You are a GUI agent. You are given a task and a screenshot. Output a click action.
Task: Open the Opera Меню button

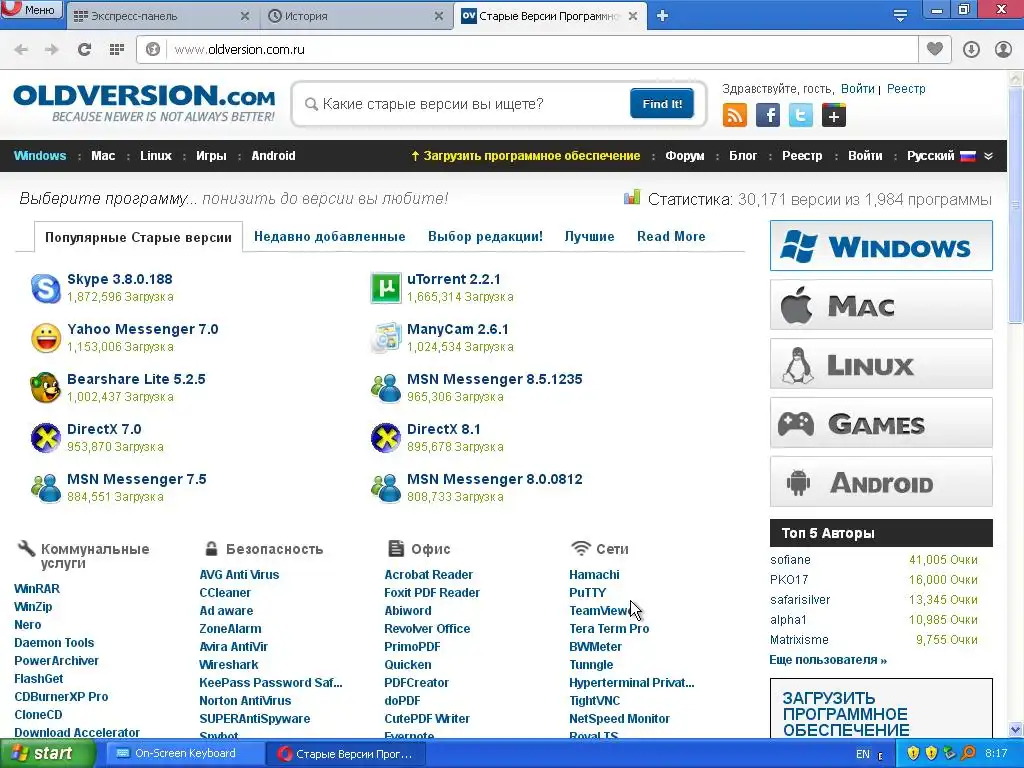click(31, 10)
